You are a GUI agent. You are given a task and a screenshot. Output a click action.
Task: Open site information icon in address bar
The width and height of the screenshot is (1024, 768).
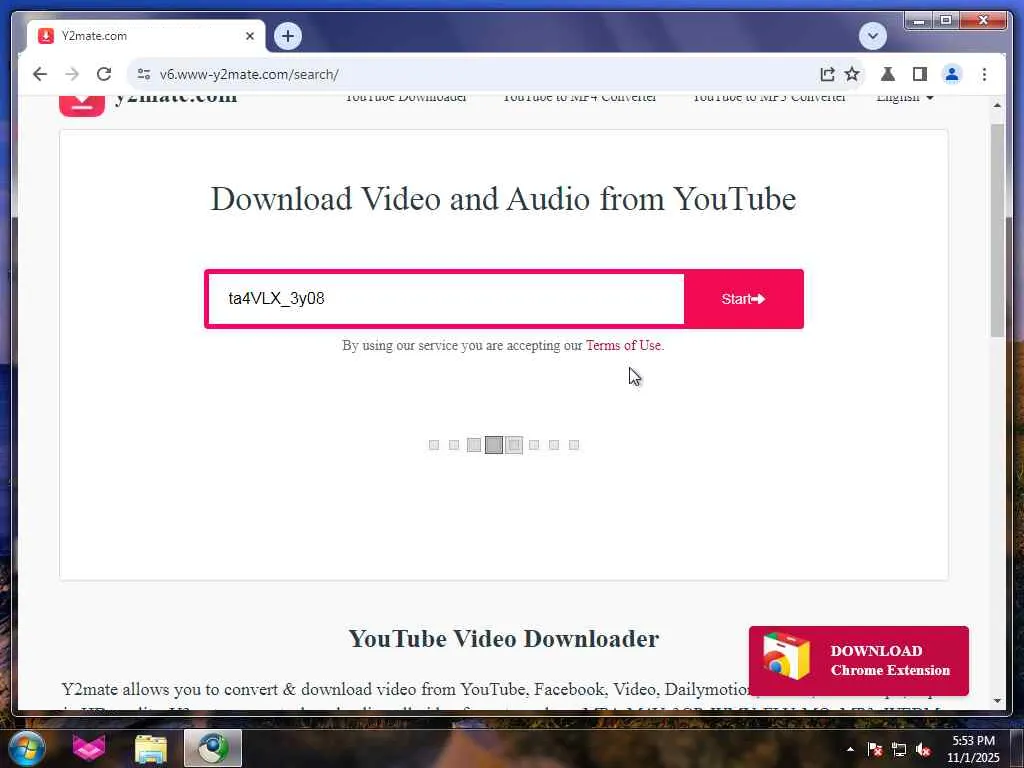(x=144, y=74)
